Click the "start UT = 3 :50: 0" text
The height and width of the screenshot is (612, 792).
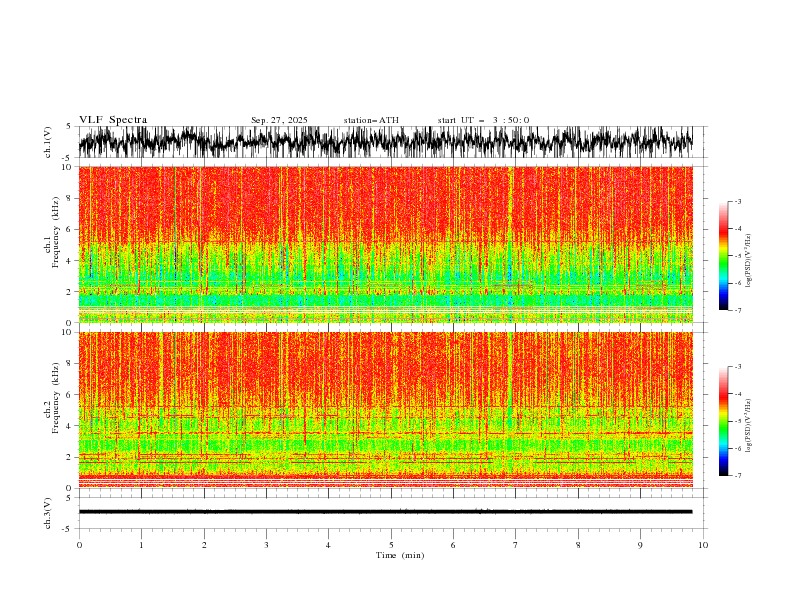[483, 120]
